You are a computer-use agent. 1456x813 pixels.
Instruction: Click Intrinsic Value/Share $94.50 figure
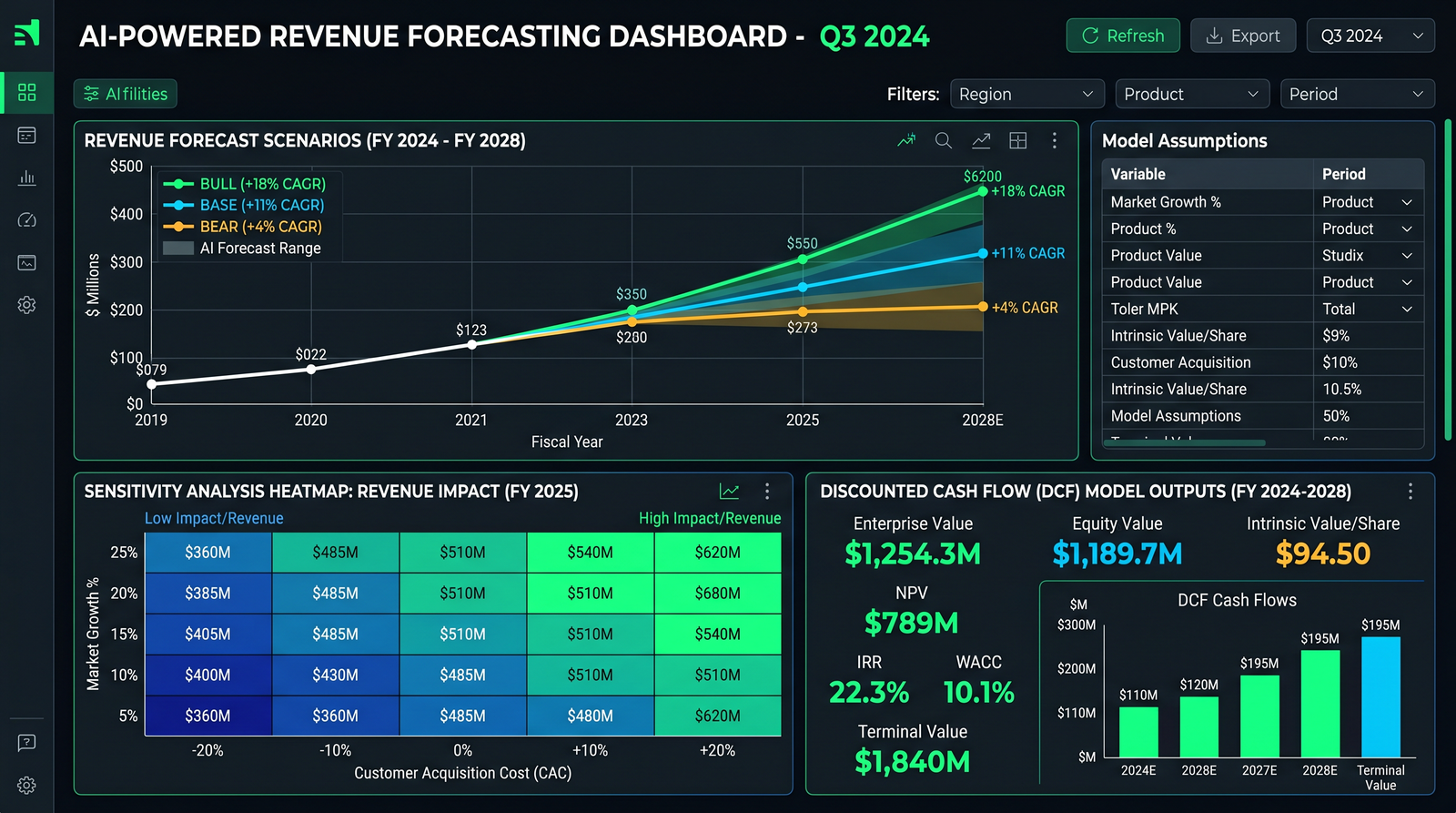click(1323, 554)
